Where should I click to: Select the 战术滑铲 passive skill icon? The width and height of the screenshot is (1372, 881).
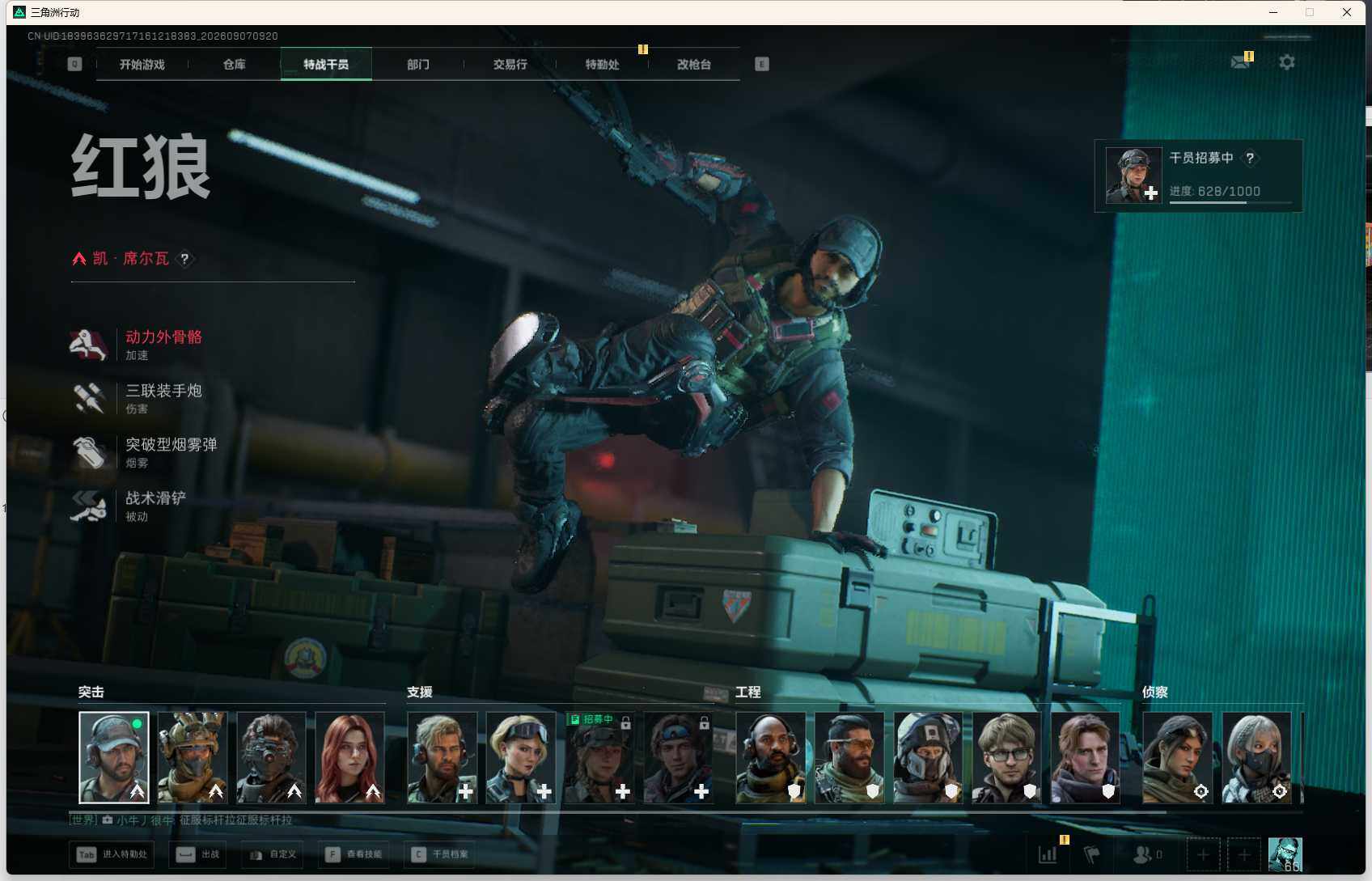(x=88, y=506)
